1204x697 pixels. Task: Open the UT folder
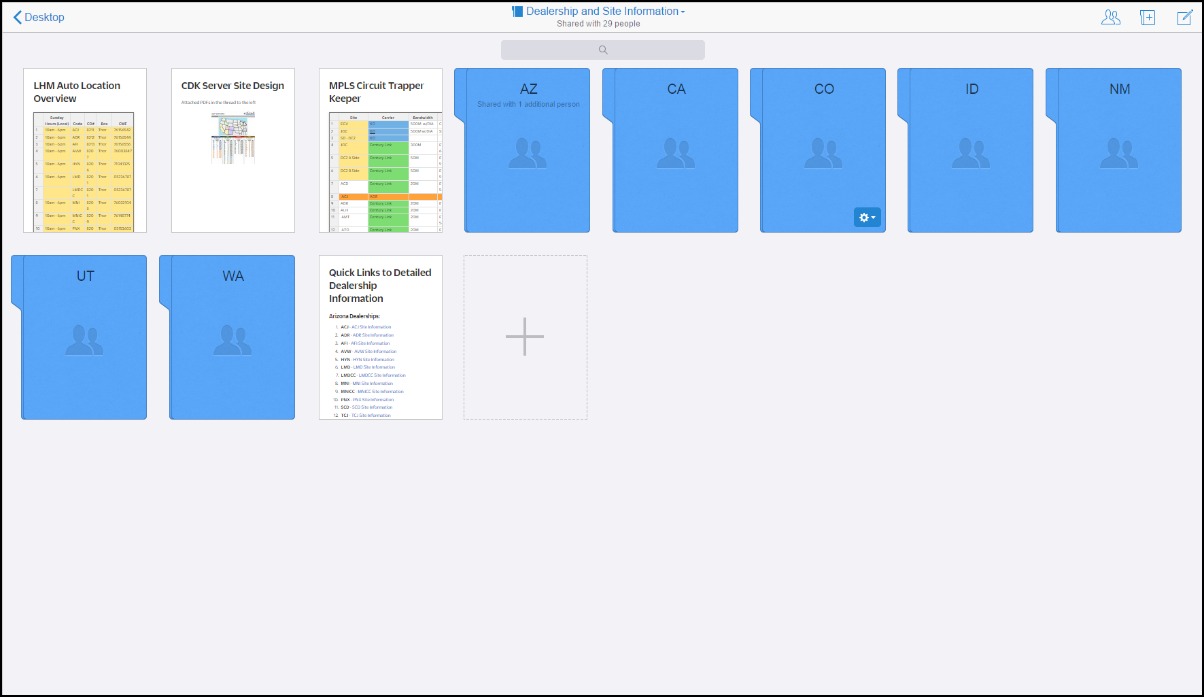(85, 337)
